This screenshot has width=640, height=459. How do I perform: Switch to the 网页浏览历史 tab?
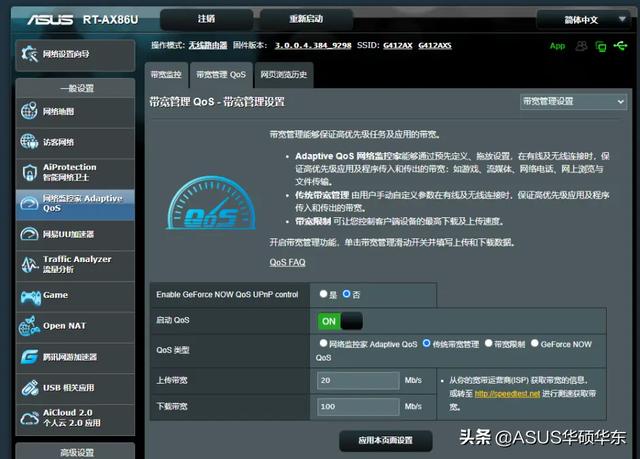tap(284, 75)
